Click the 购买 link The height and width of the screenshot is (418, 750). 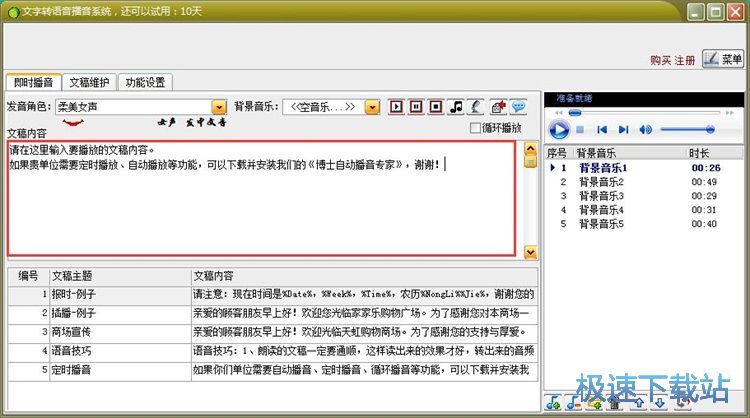[661, 60]
